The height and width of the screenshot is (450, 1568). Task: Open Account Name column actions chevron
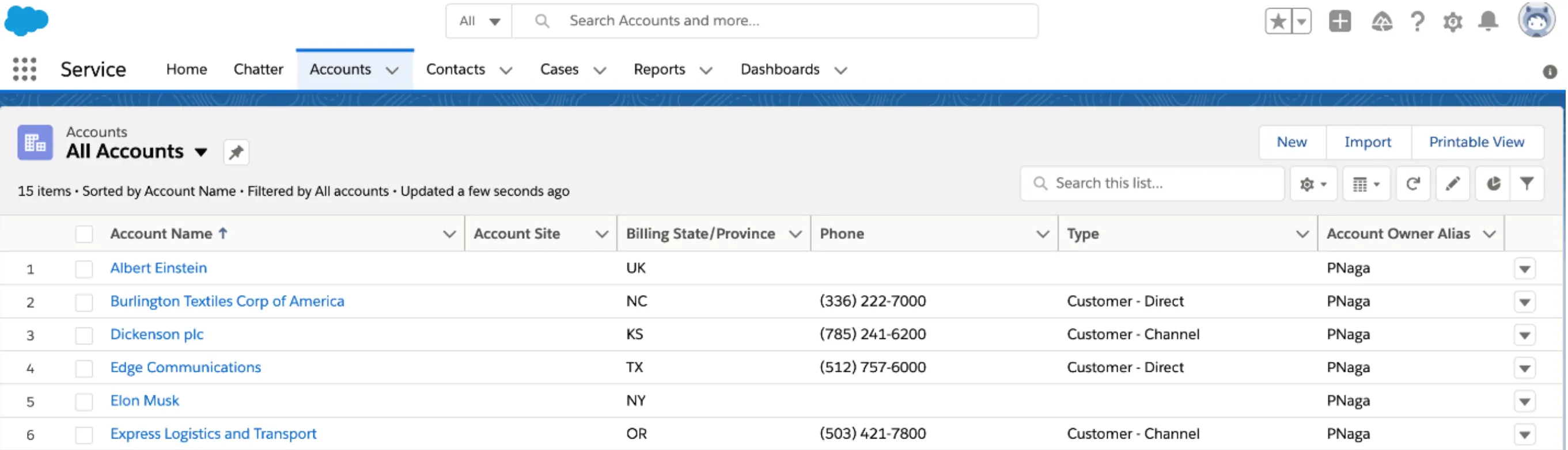[449, 234]
